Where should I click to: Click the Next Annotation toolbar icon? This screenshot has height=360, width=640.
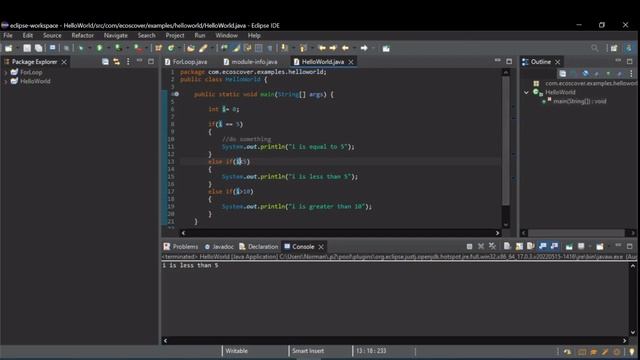click(284, 49)
